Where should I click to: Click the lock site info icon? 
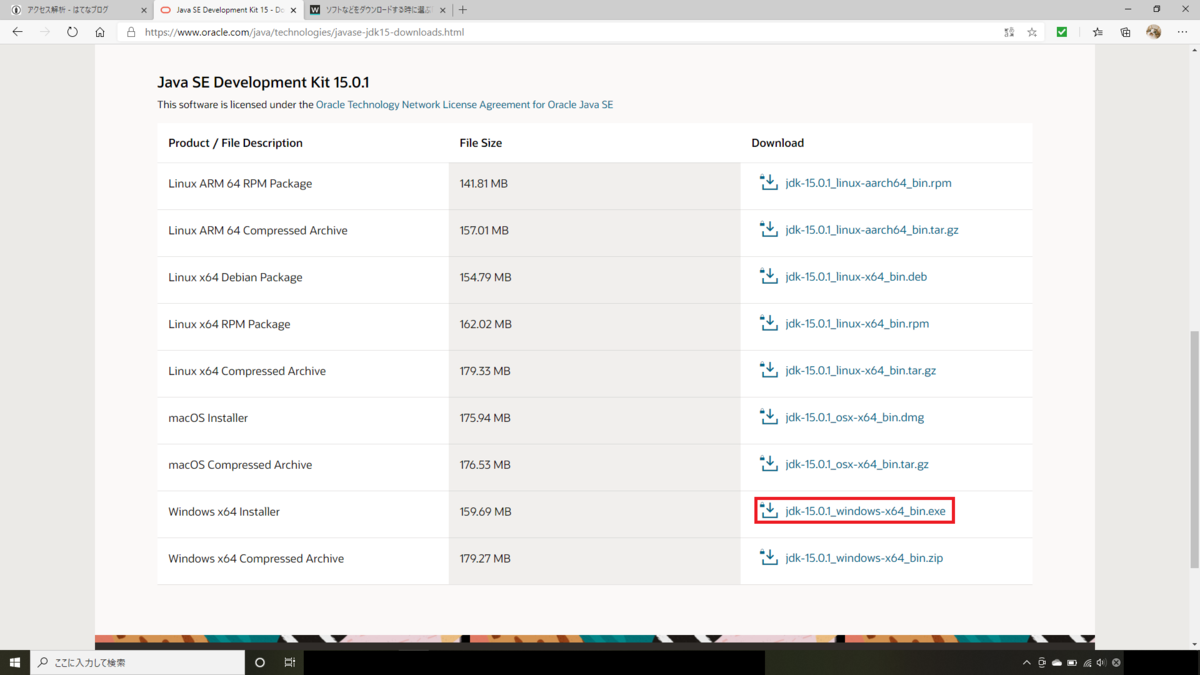(131, 32)
